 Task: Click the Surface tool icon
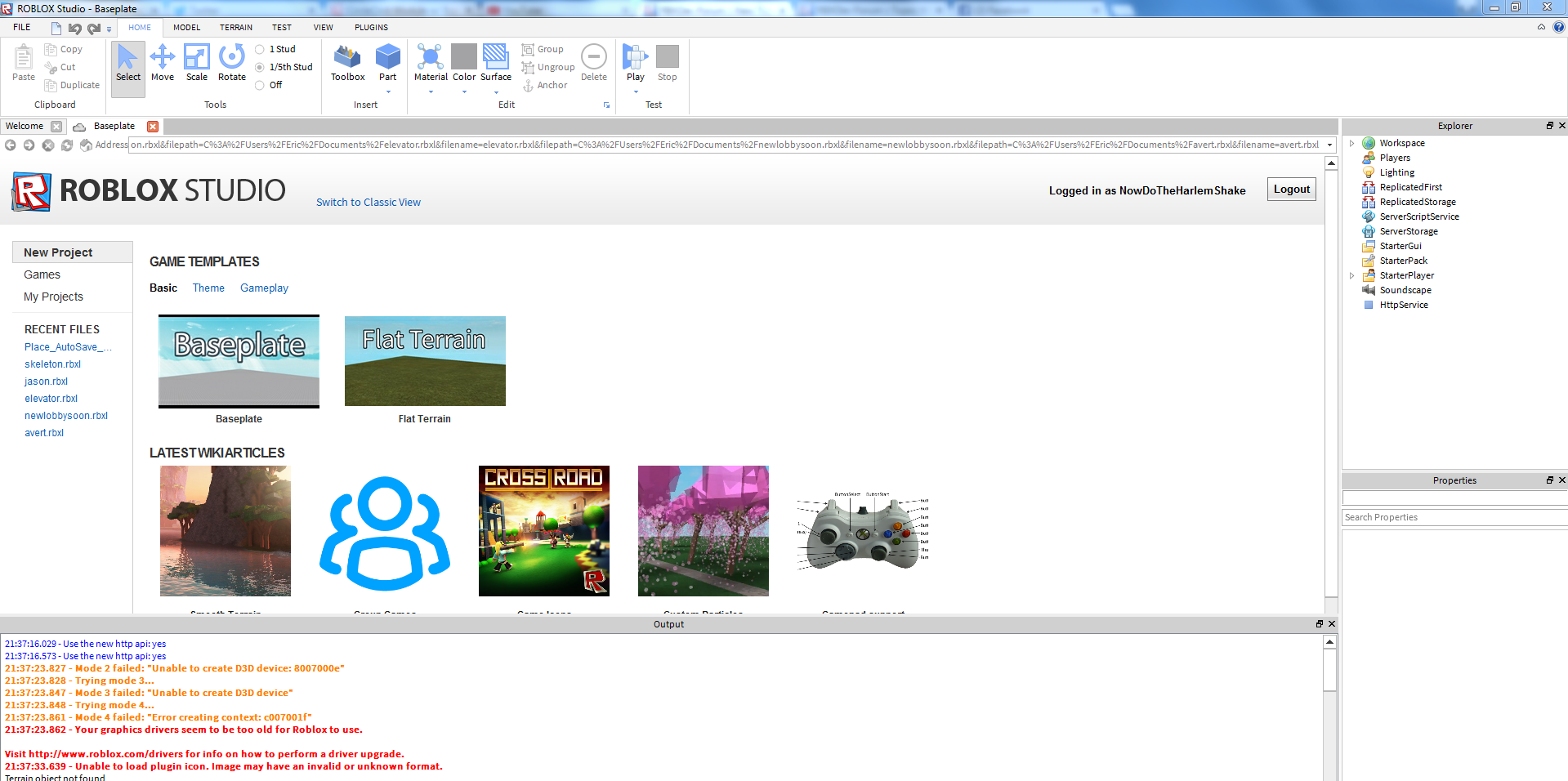coord(496,58)
